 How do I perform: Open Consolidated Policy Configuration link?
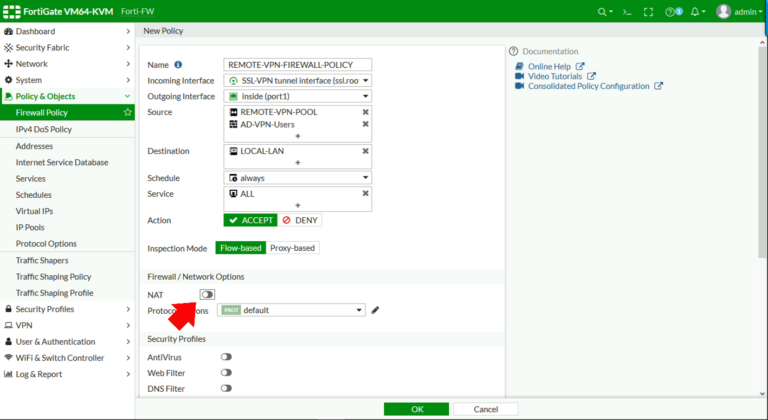point(589,86)
